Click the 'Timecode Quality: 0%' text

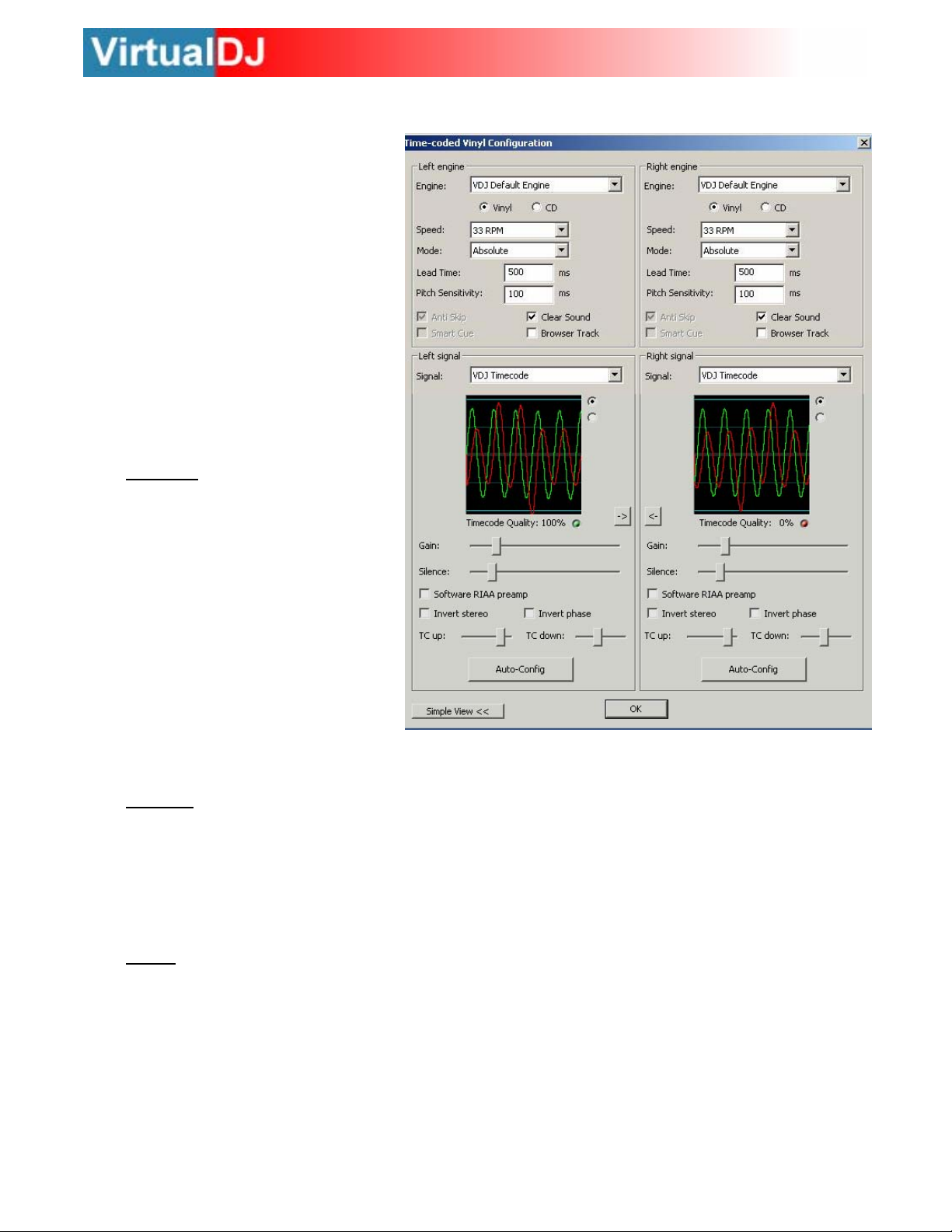point(746,523)
